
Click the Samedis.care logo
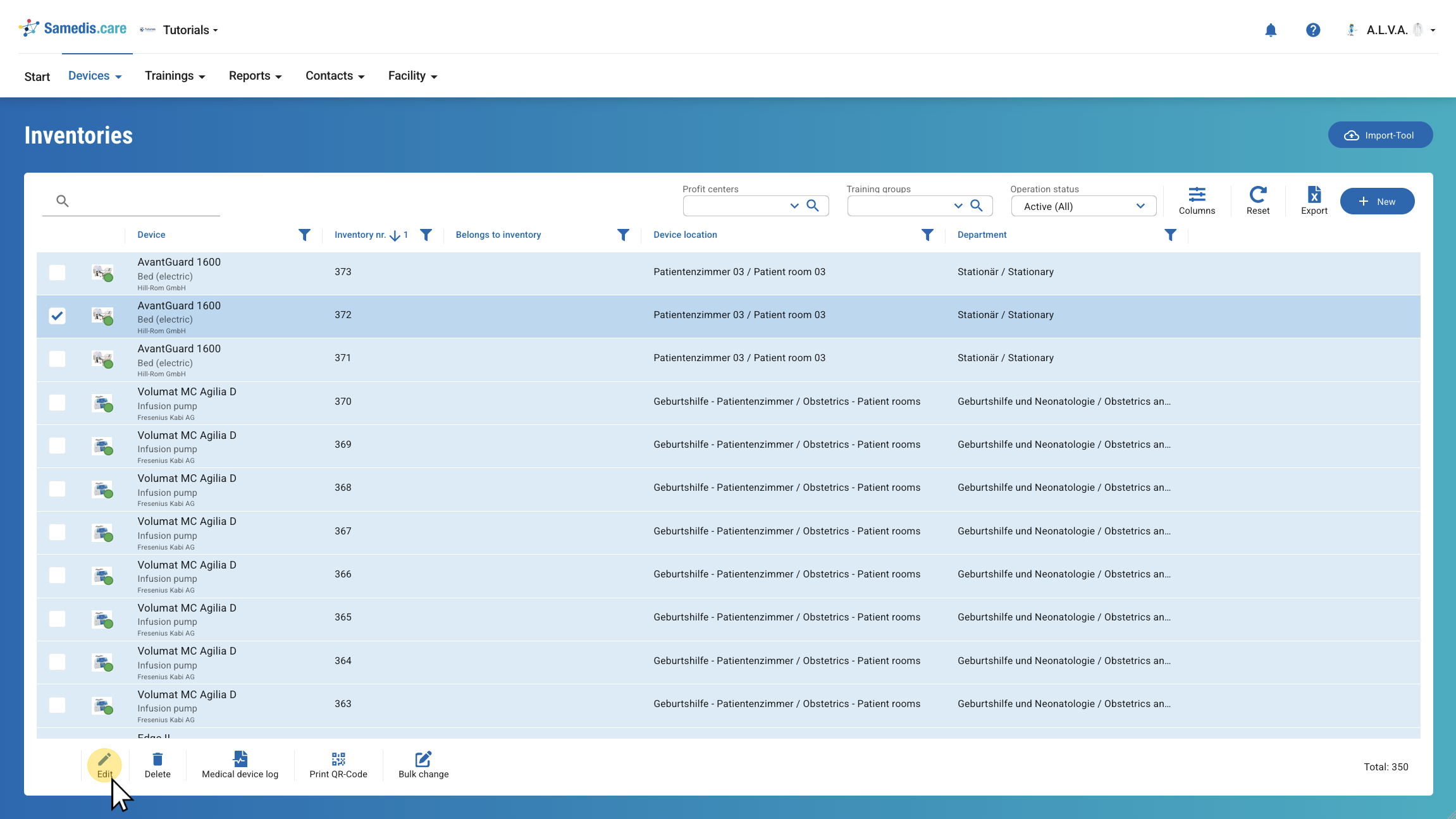[72, 28]
